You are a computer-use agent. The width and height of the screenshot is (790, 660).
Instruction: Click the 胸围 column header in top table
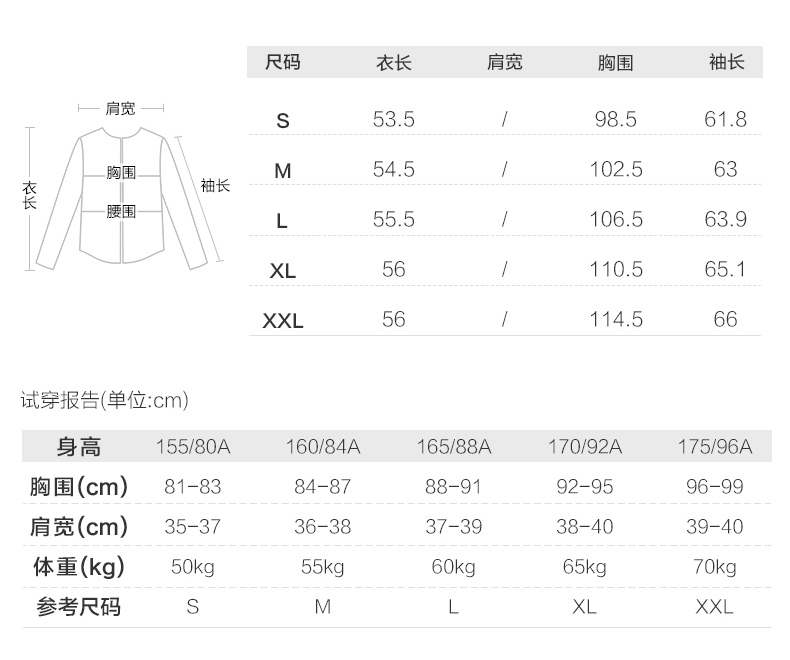(x=615, y=62)
